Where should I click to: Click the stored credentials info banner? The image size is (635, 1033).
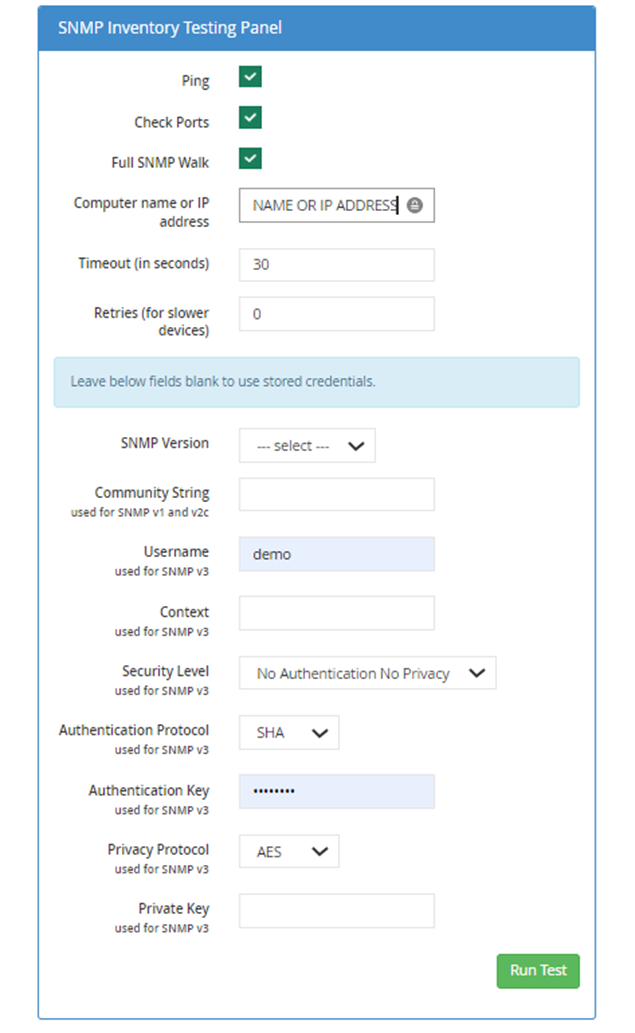coord(316,382)
